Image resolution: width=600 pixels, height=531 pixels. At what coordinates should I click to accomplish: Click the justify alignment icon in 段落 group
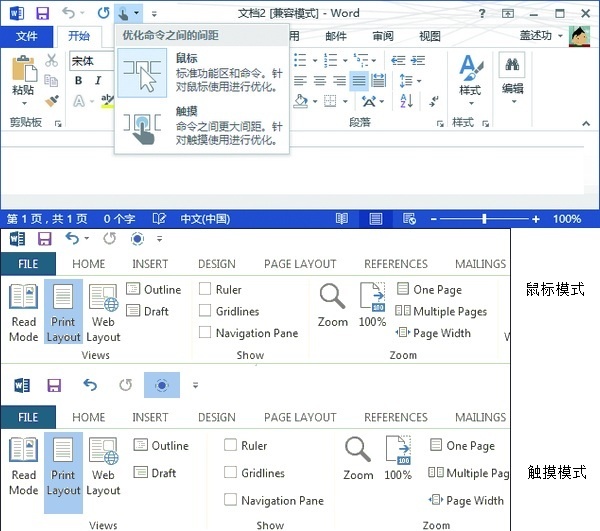[x=359, y=81]
